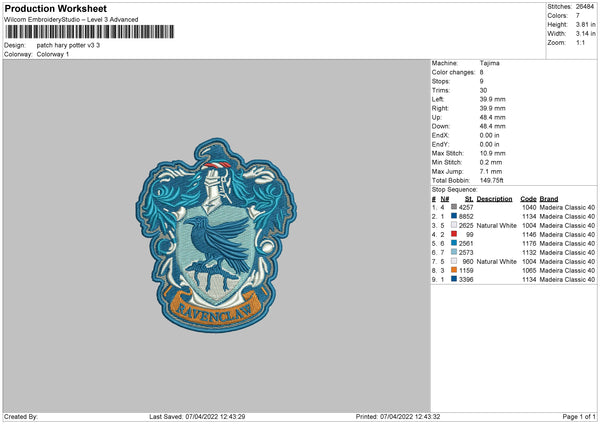Click 'Created By:' footer label
Viewport: 600px width, 424px height.
(x=21, y=416)
